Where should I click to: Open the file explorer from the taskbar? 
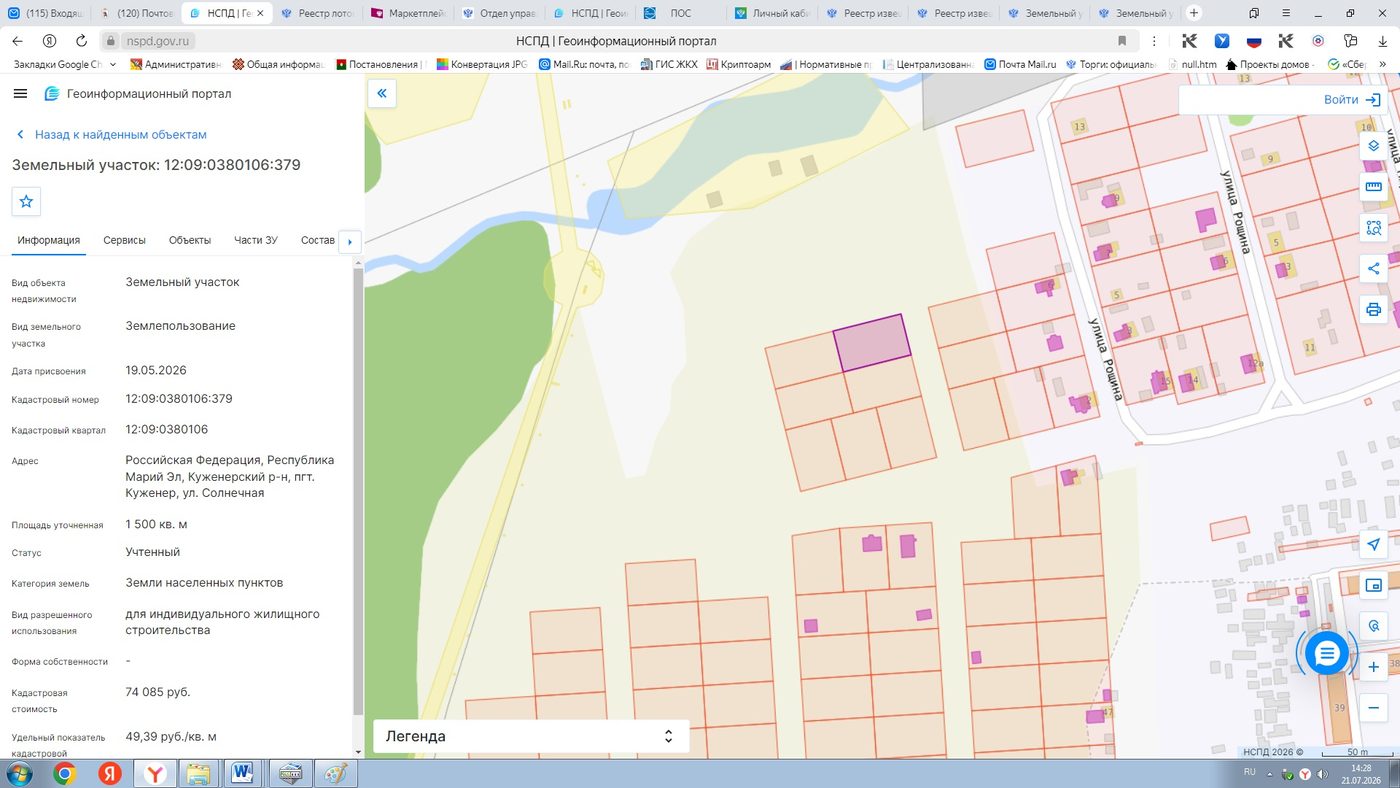tap(198, 774)
